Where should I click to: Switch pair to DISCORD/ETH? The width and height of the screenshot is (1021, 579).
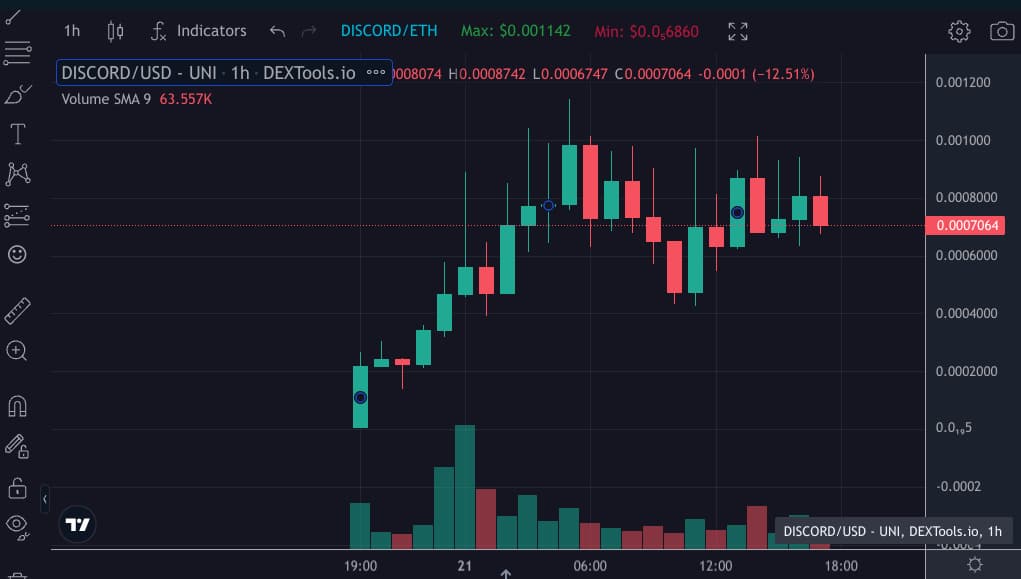coord(389,31)
